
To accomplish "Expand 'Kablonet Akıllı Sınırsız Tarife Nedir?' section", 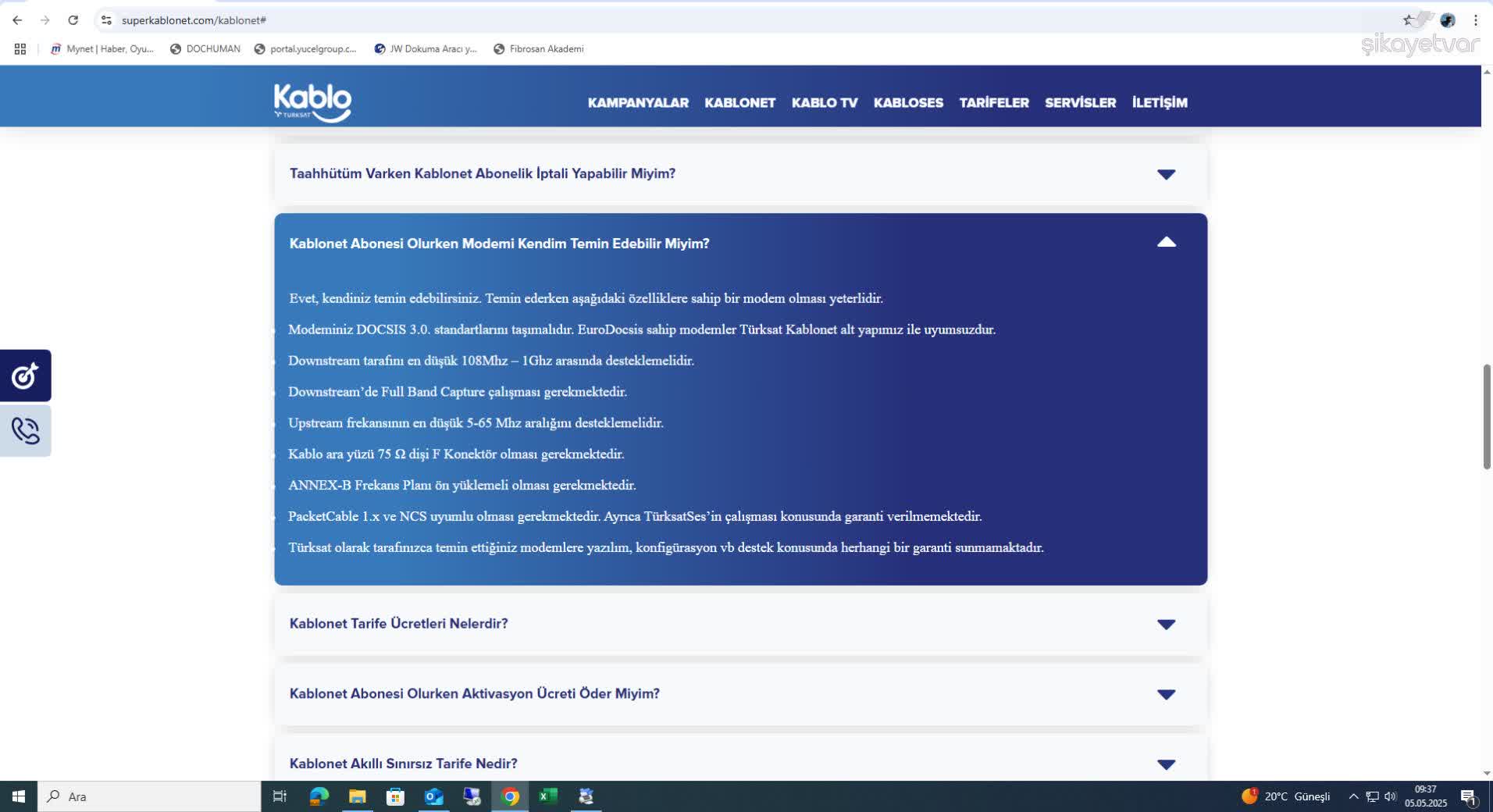I will [x=1166, y=764].
